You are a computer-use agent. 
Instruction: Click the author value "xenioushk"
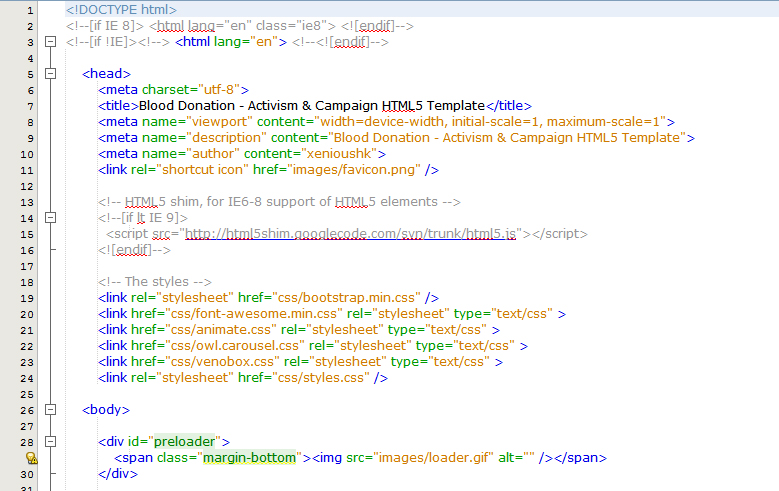point(339,154)
